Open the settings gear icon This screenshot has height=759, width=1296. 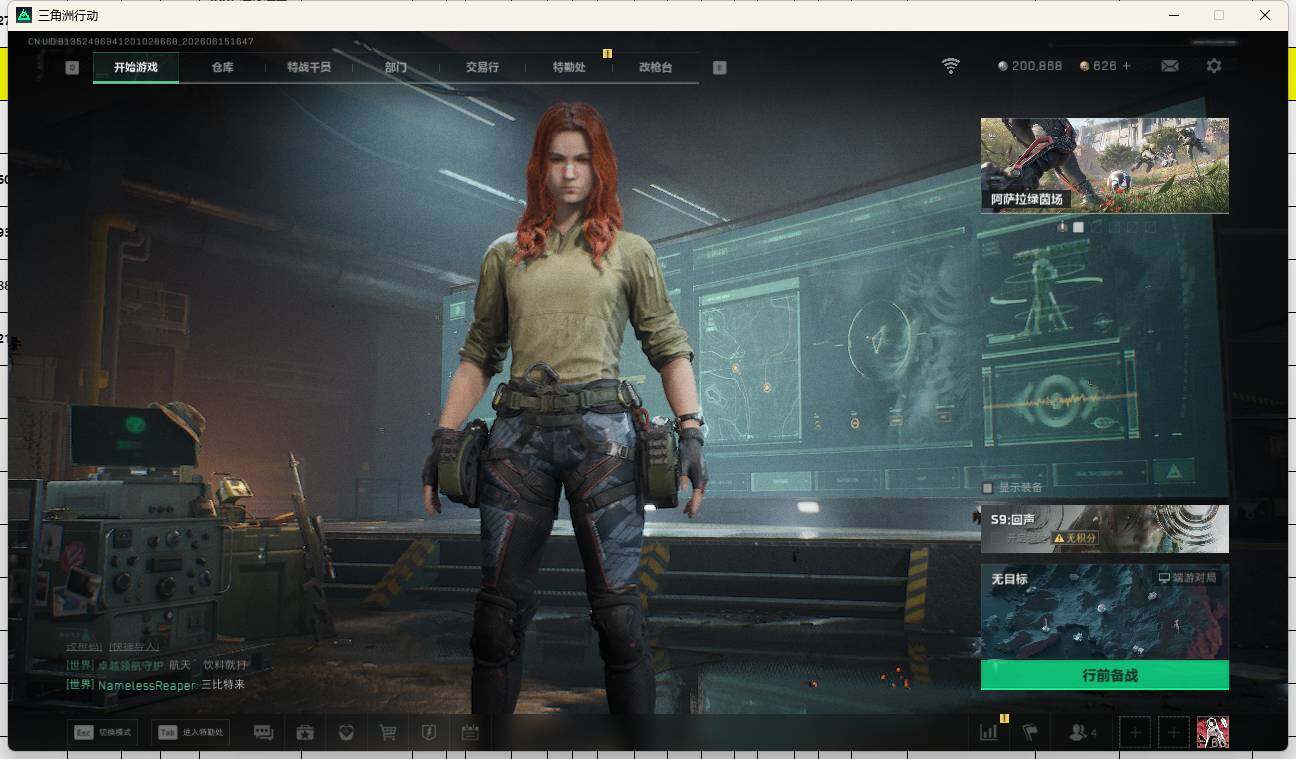[x=1214, y=66]
